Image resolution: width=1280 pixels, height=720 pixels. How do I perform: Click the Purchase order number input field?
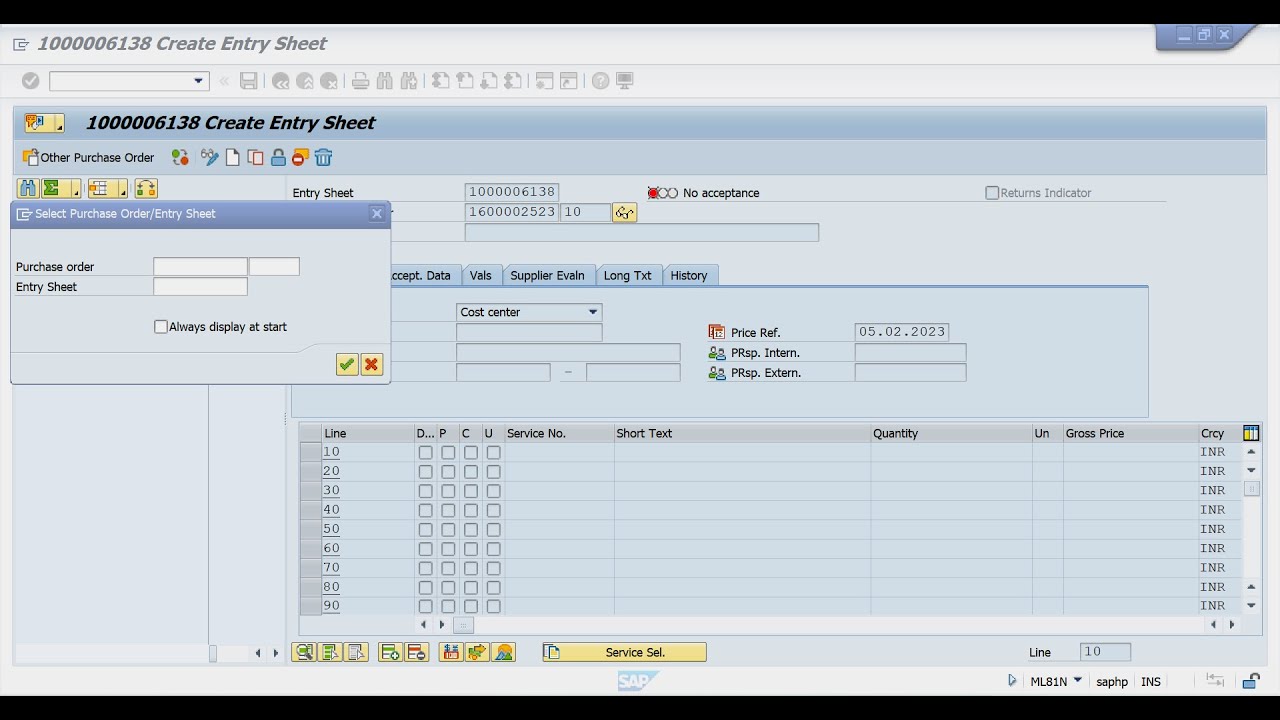200,267
